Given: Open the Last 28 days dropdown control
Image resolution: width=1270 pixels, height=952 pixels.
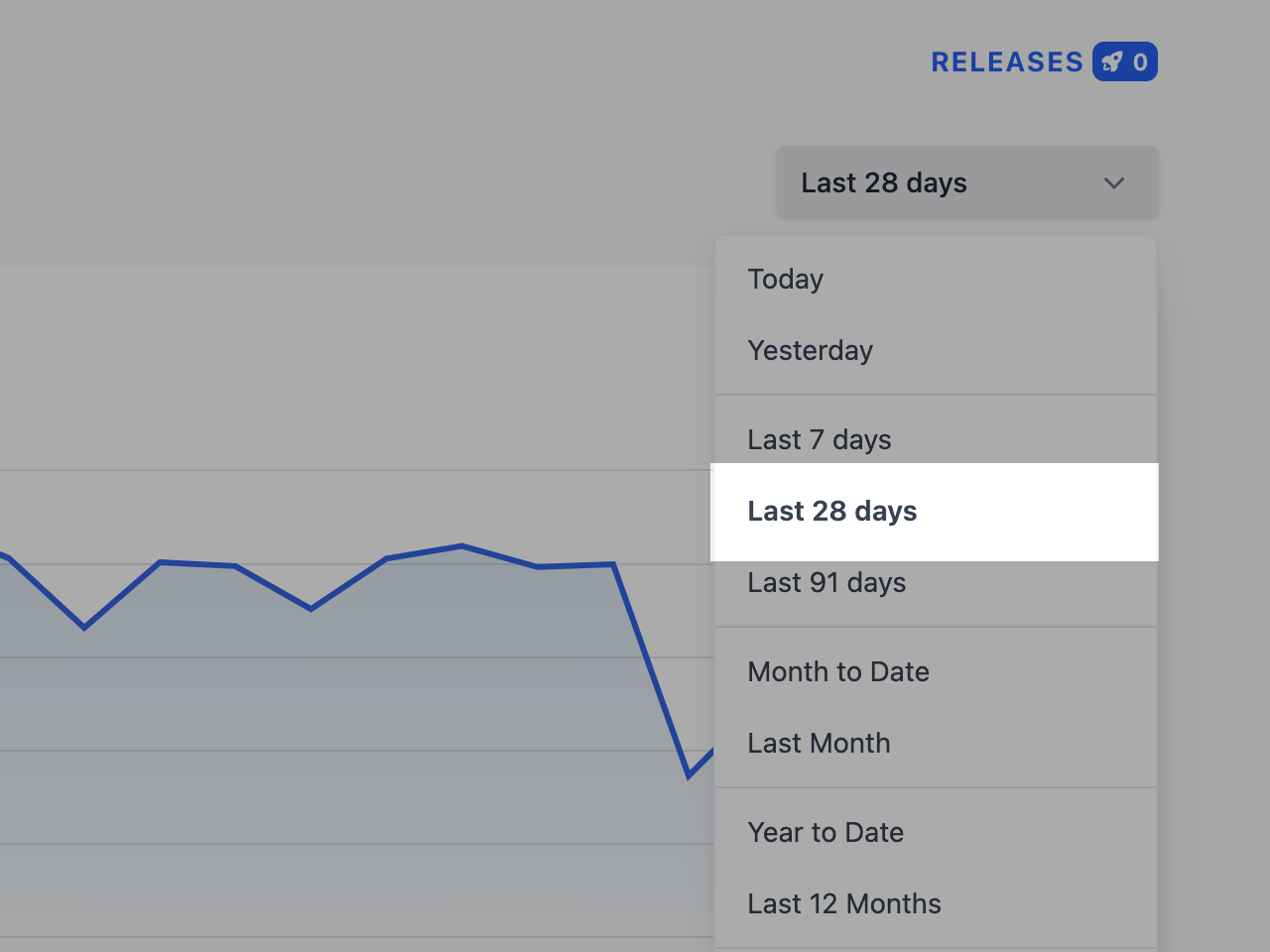Looking at the screenshot, I should click(x=965, y=182).
